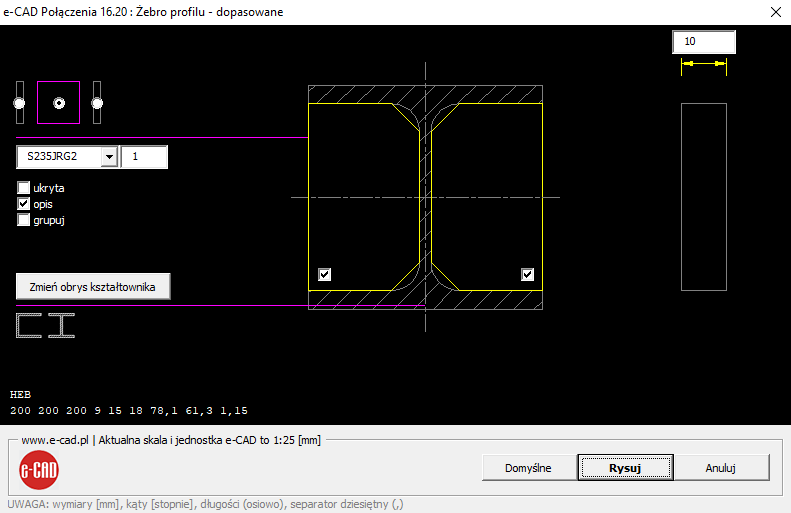Image resolution: width=791 pixels, height=513 pixels.
Task: Select the centered rib placement option
Action: [59, 103]
